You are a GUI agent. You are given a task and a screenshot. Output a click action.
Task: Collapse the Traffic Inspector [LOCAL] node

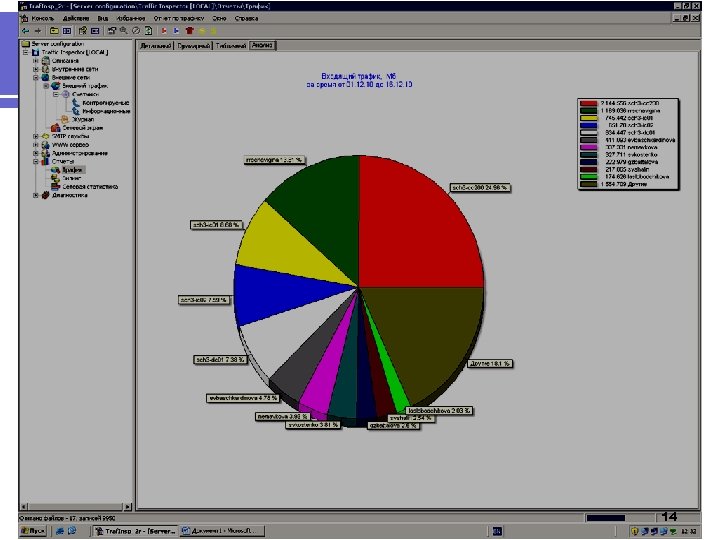26,52
